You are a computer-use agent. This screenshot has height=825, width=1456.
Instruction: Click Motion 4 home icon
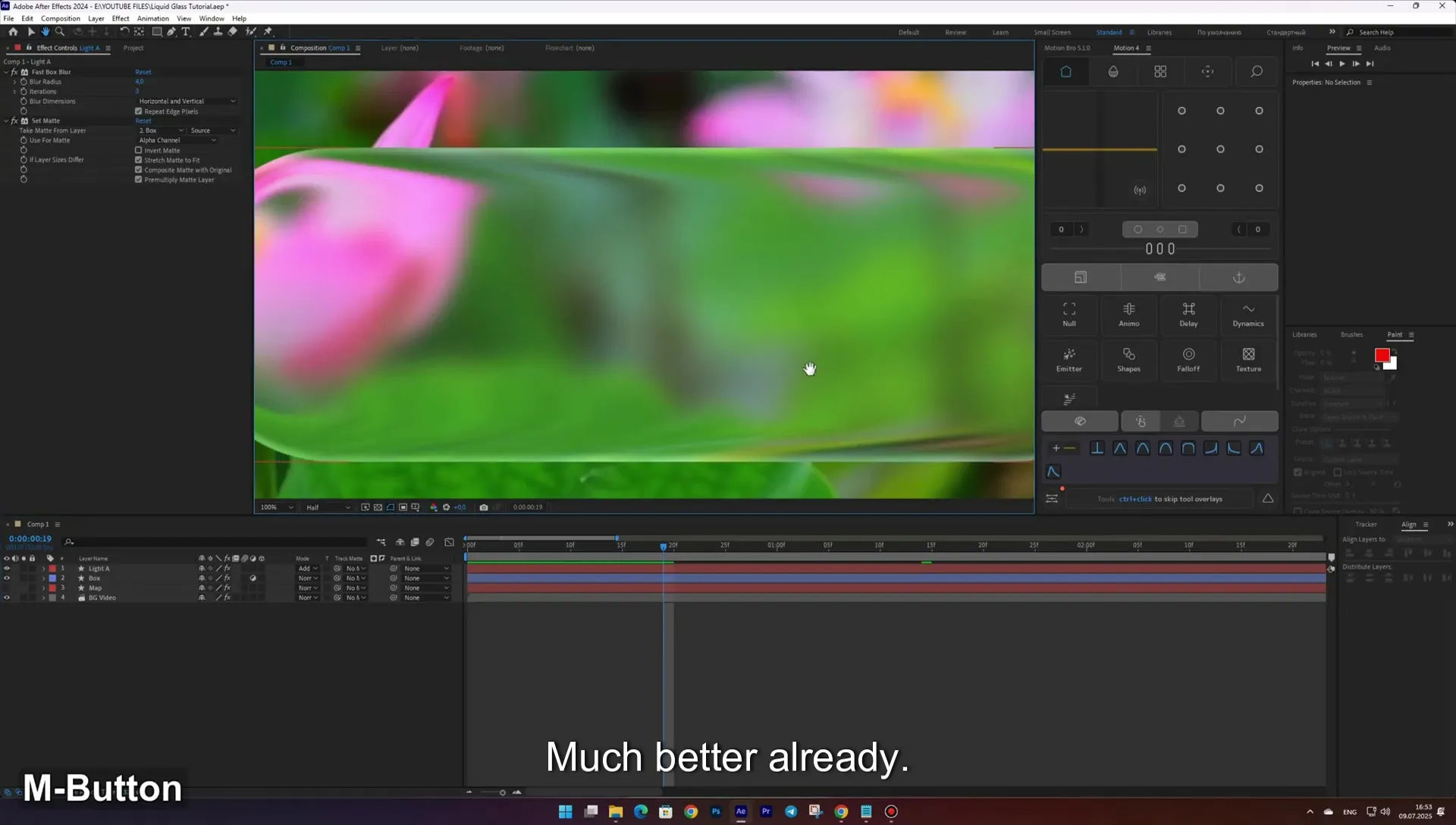[x=1065, y=71]
